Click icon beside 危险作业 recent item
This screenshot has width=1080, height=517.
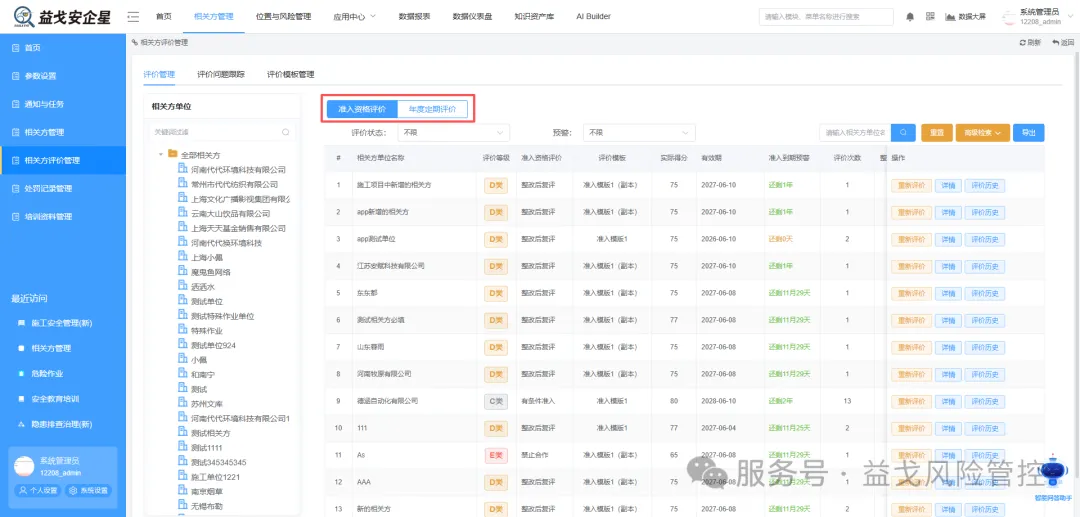click(21, 373)
